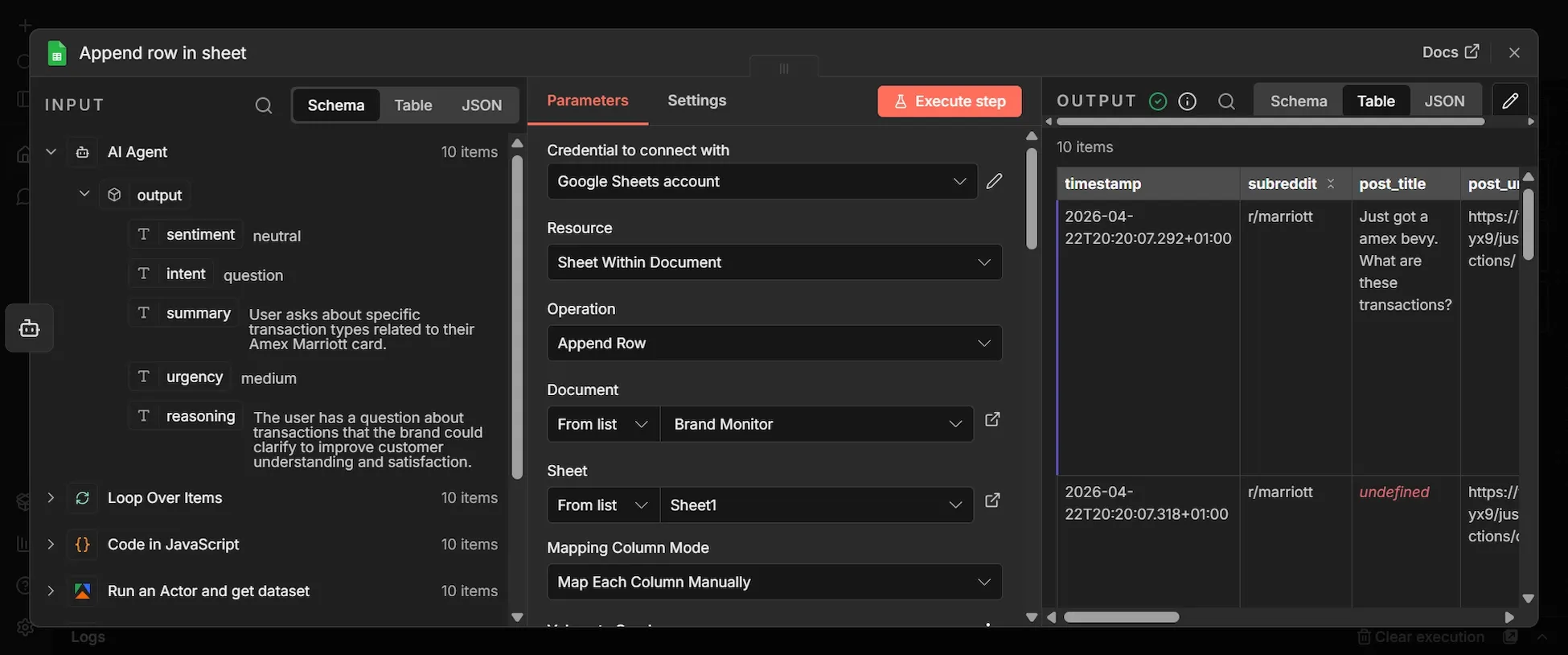The width and height of the screenshot is (1568, 655).
Task: Open the Resource dropdown Sheet Within Document
Action: tap(774, 262)
